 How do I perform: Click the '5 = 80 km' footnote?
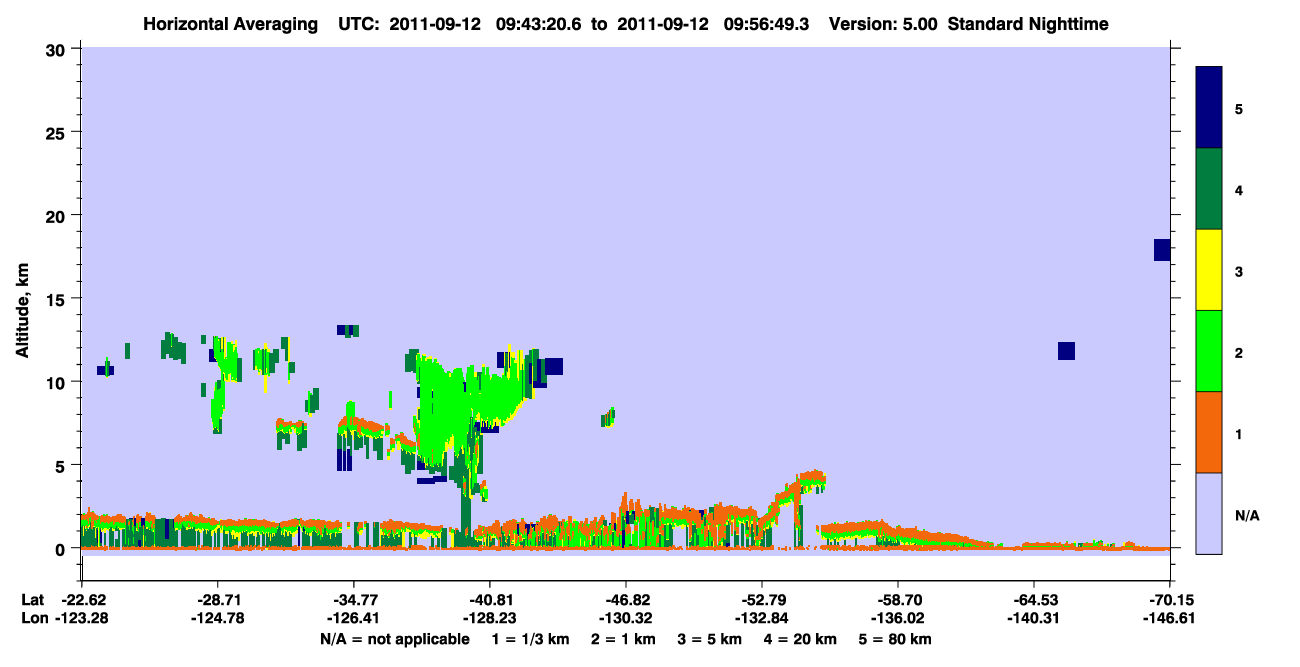(x=897, y=639)
